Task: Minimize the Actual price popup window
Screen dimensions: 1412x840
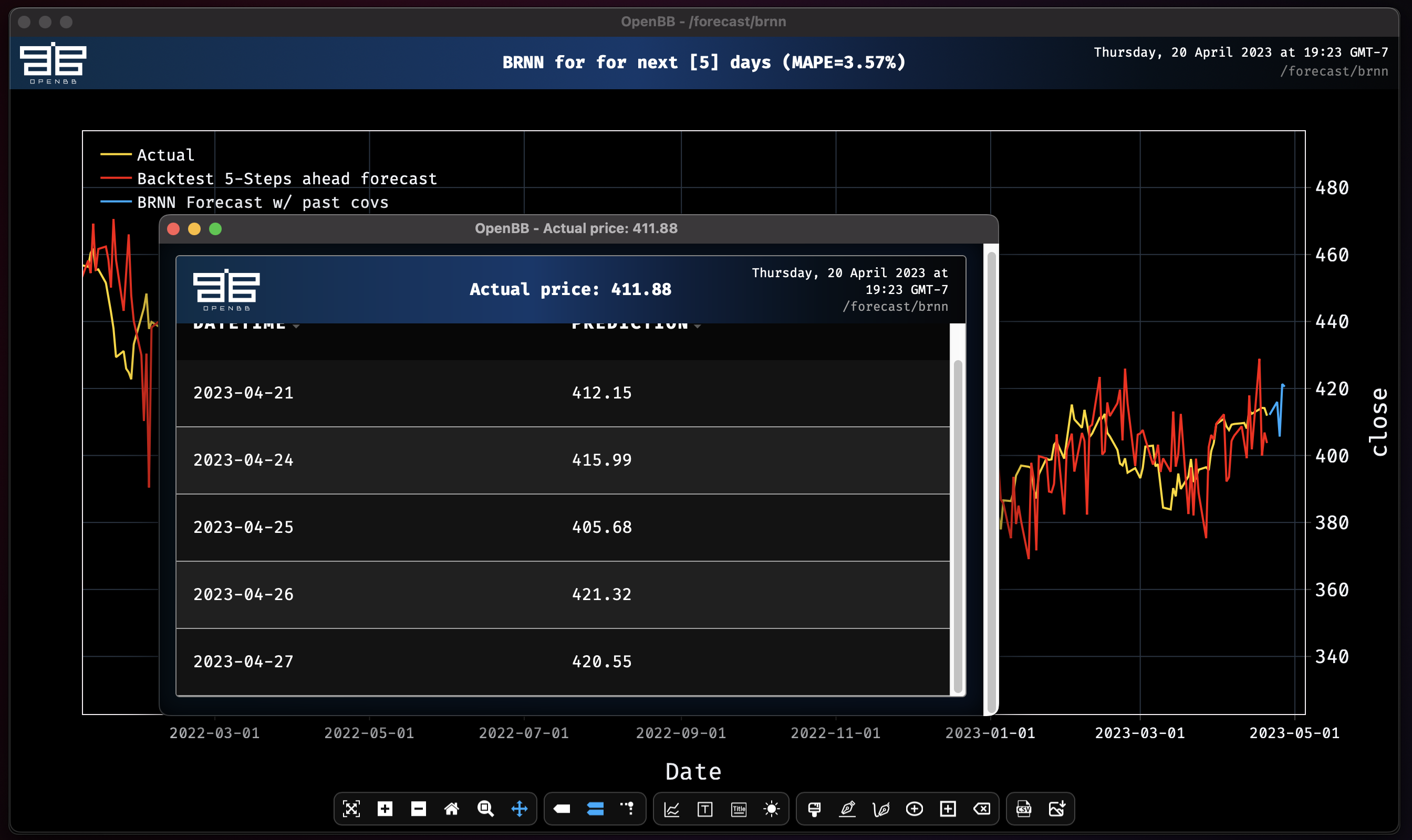Action: (x=194, y=229)
